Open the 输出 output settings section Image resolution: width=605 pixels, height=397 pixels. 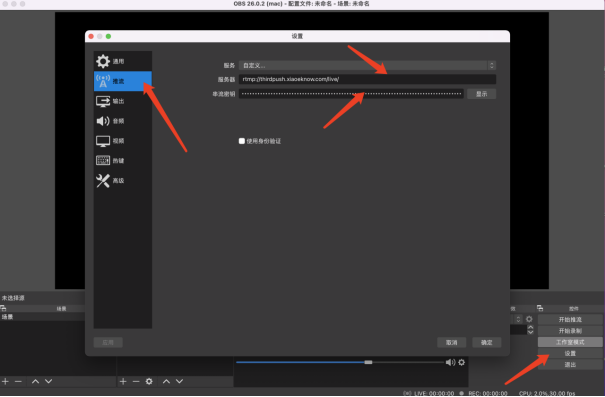[123, 101]
